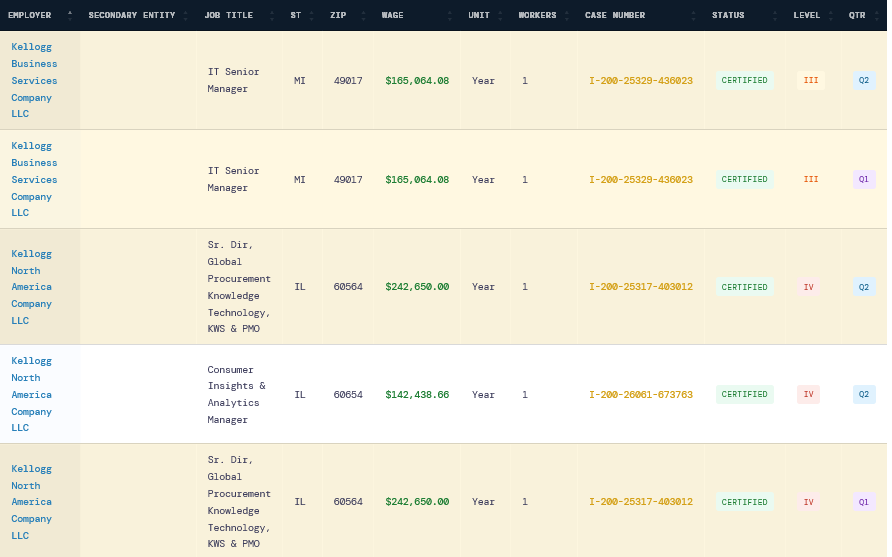Click Certified badge in Sr. Dir Q1 row
Screen dimensions: 892x557
pos(745,502)
